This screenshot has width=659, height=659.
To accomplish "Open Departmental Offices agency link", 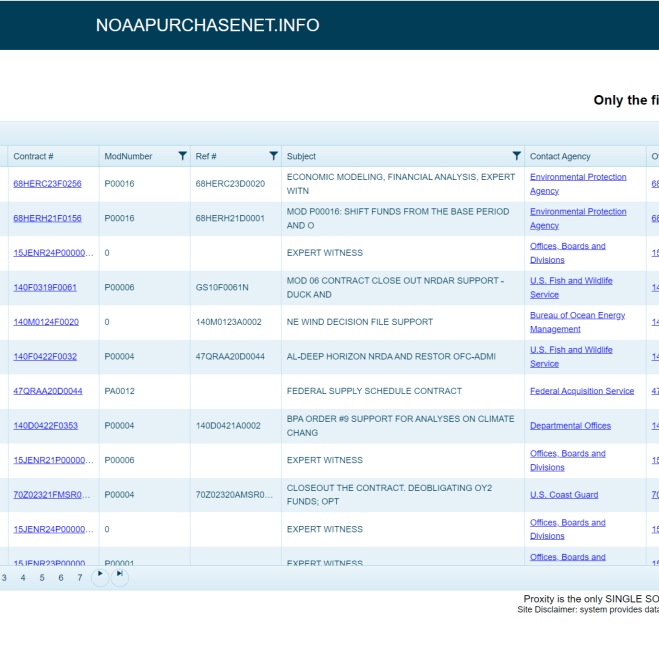I will coord(570,426).
